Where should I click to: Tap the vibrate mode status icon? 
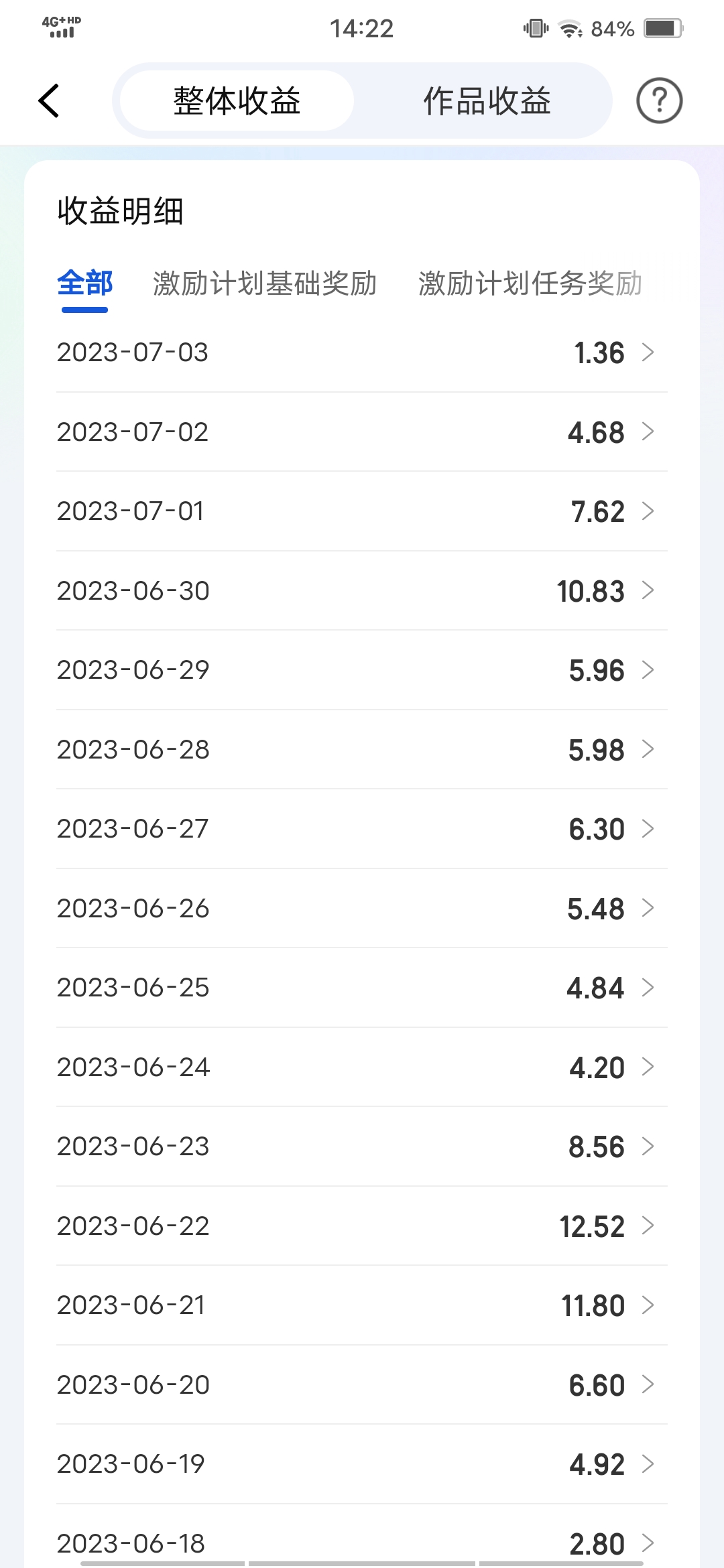tap(536, 28)
